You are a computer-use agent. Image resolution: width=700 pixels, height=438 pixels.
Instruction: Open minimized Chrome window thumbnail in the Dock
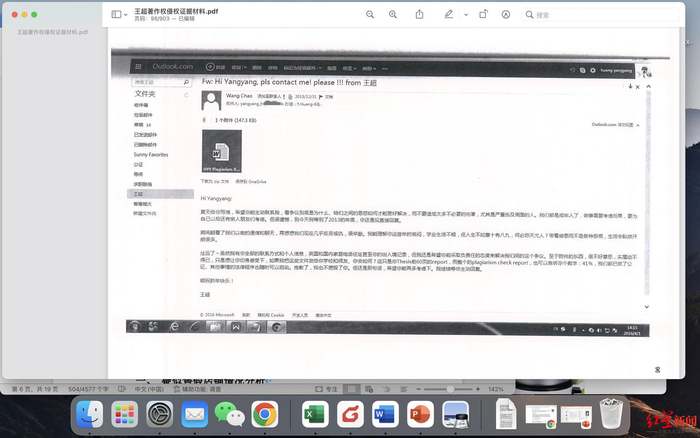[x=541, y=416]
